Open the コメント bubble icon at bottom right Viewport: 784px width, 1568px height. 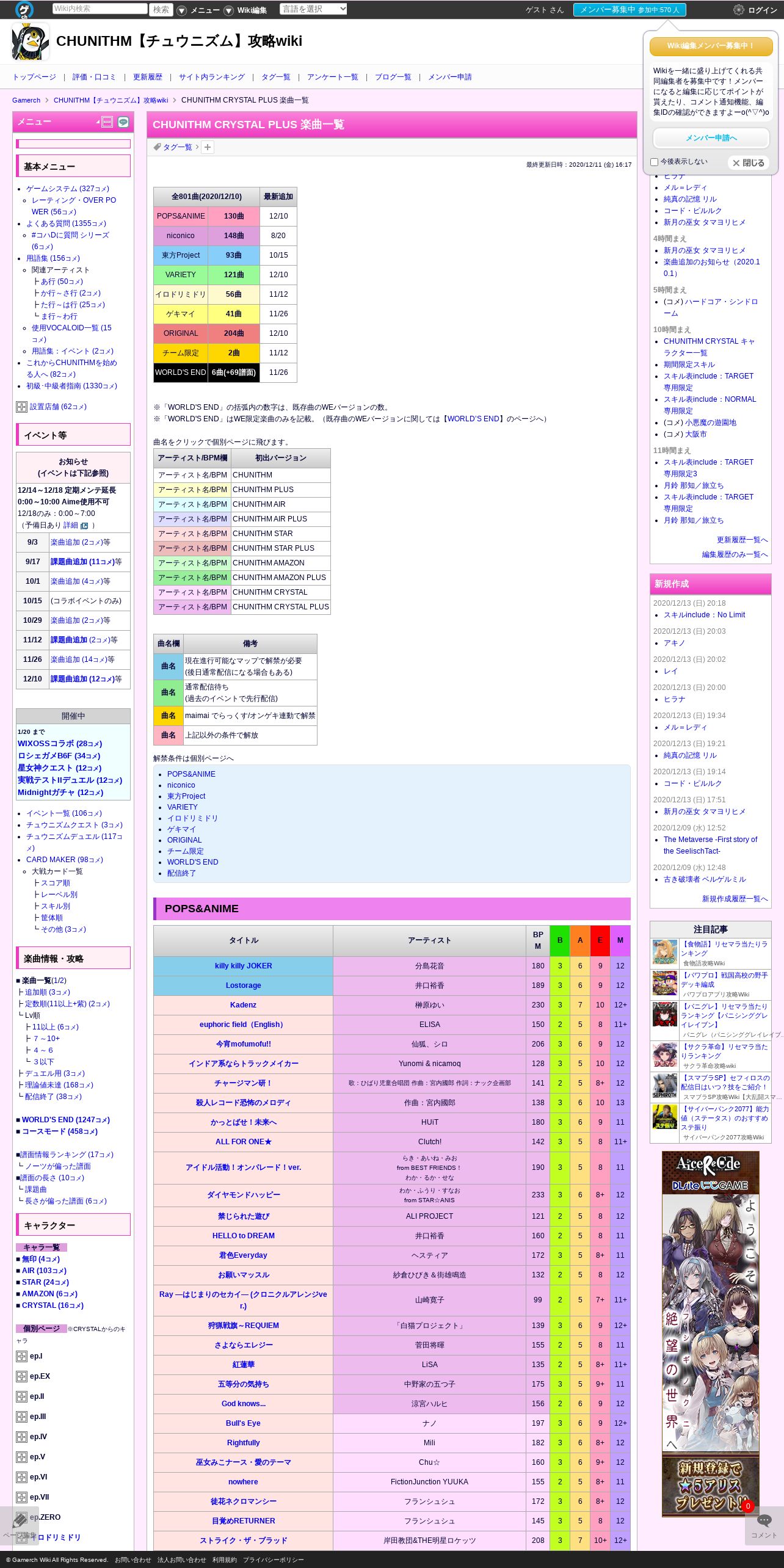pyautogui.click(x=764, y=1520)
